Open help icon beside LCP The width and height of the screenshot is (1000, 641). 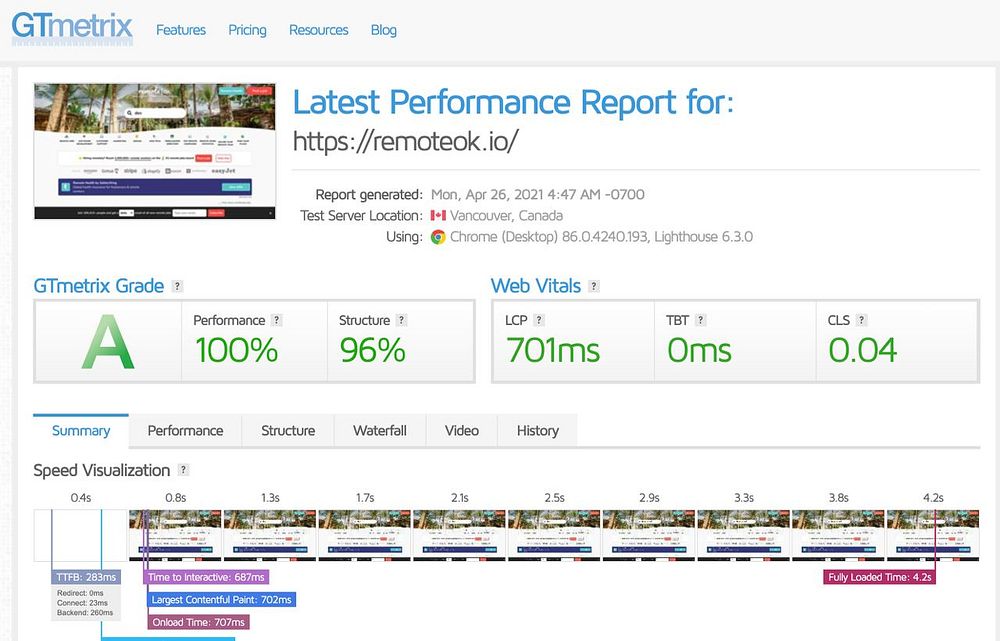coord(539,320)
